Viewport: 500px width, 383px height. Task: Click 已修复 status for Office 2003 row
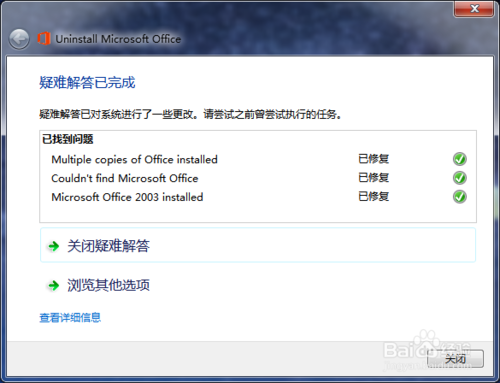(x=373, y=196)
